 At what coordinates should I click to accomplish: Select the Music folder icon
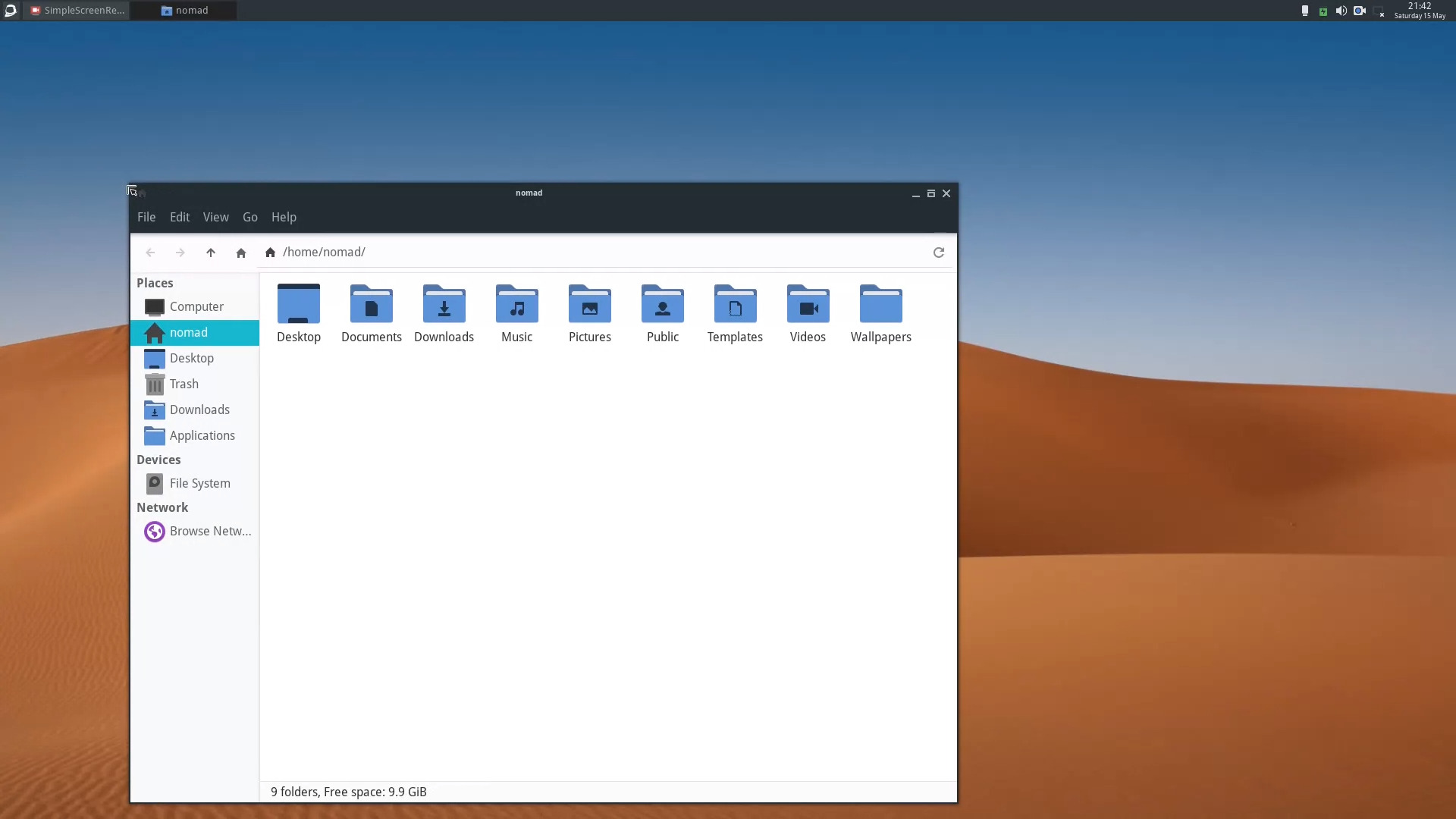coord(516,311)
